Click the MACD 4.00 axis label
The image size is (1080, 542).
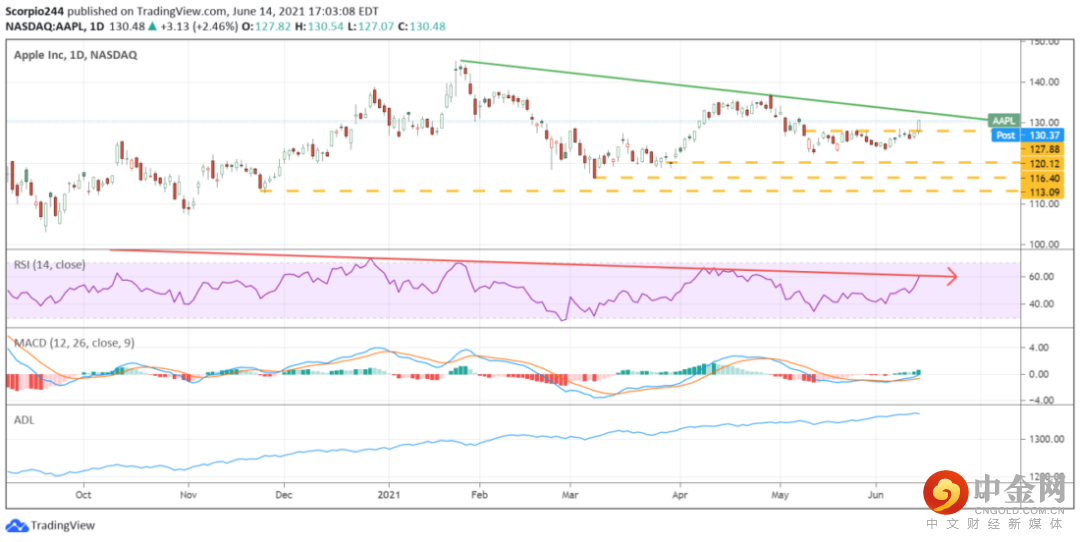point(1039,348)
